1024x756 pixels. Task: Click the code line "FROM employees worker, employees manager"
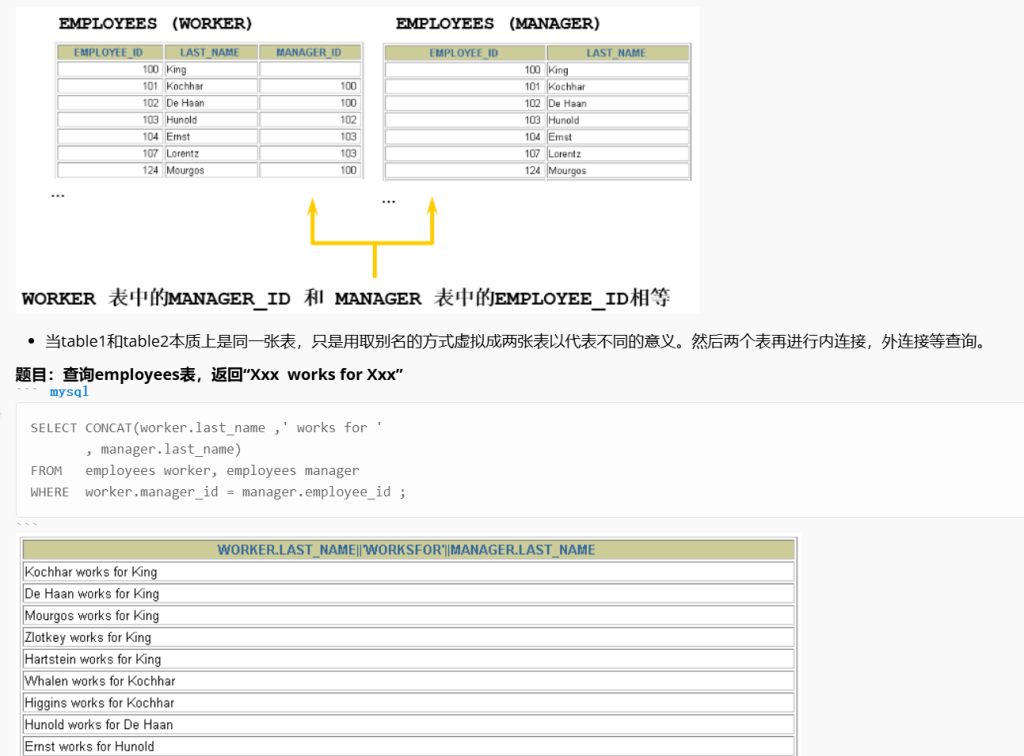tap(195, 471)
